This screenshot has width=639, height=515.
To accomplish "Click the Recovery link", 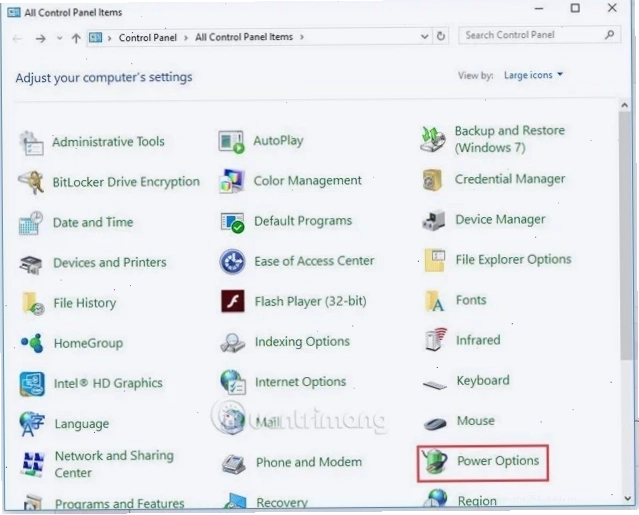I will (x=282, y=503).
